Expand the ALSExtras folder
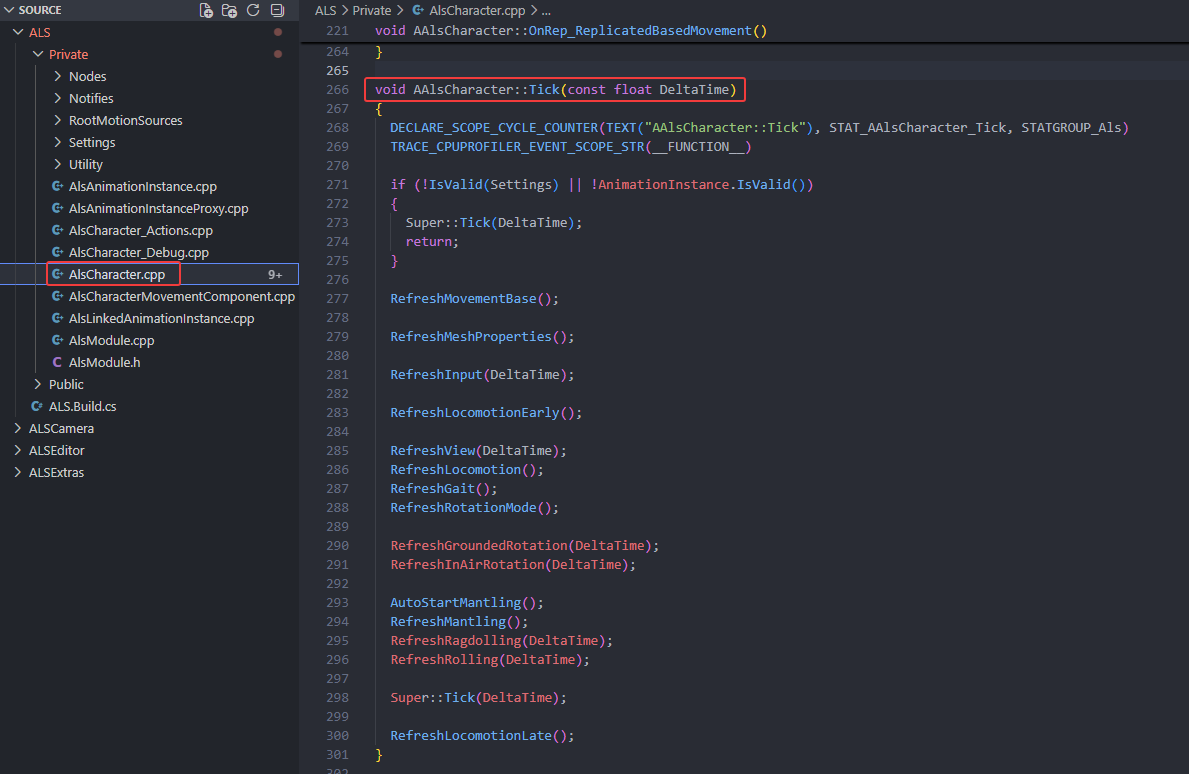This screenshot has height=774, width=1189. tap(18, 472)
